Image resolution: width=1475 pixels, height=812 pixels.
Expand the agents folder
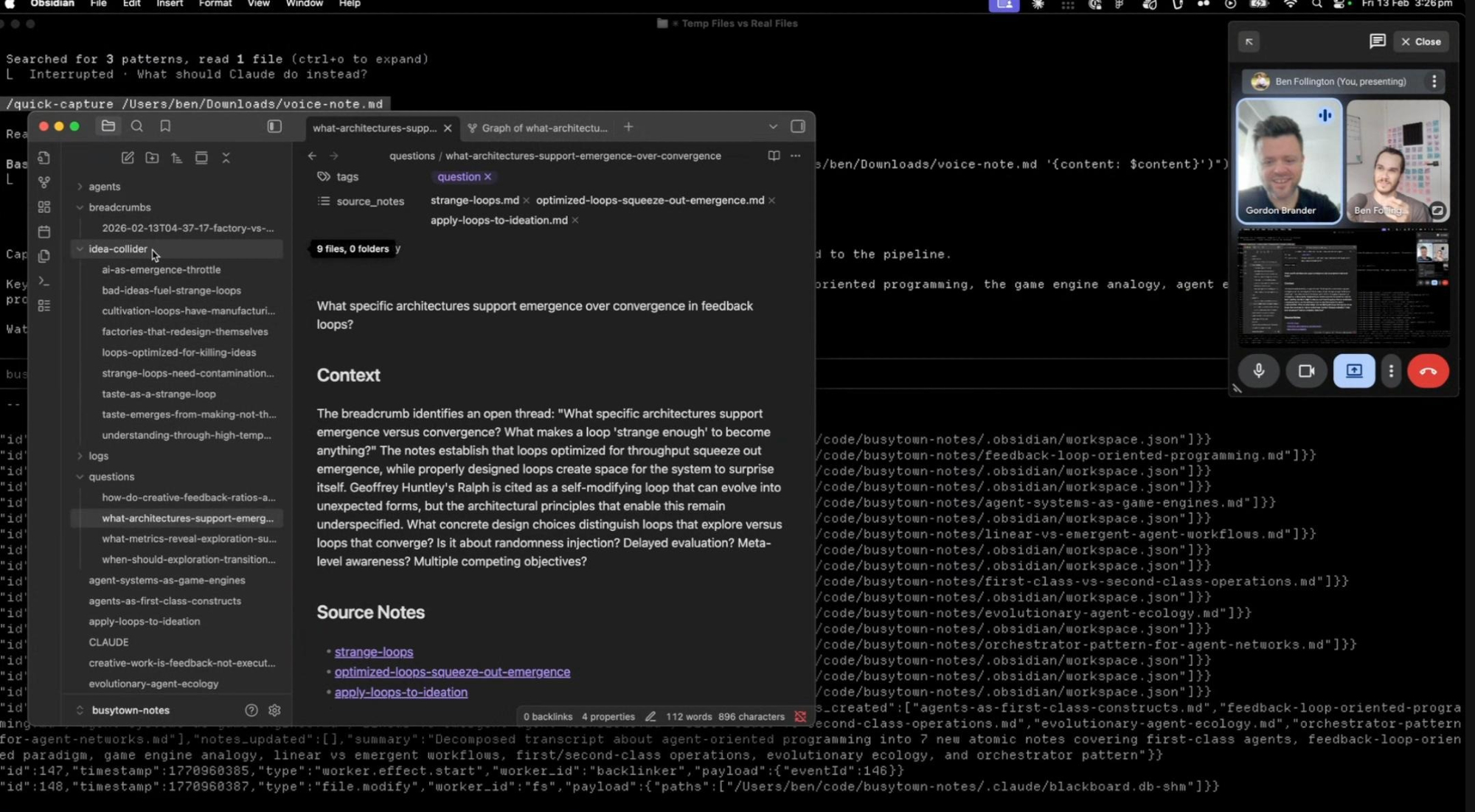[x=104, y=187]
